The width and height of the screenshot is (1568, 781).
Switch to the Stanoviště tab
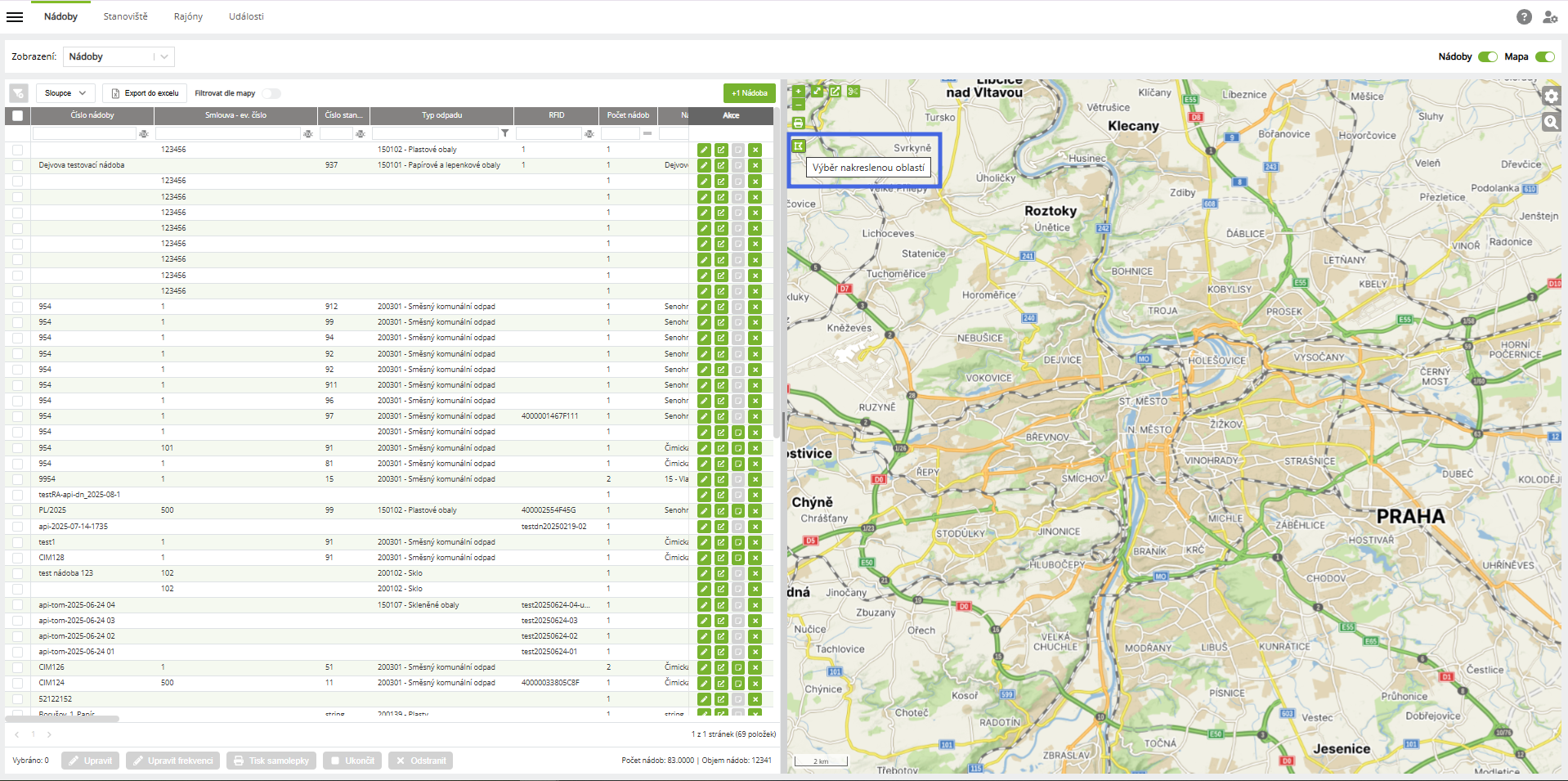pyautogui.click(x=125, y=16)
